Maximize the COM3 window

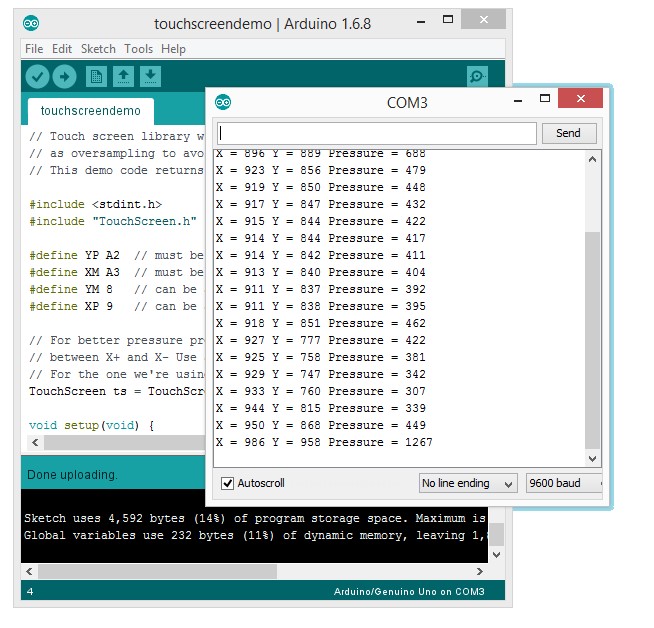coord(545,98)
